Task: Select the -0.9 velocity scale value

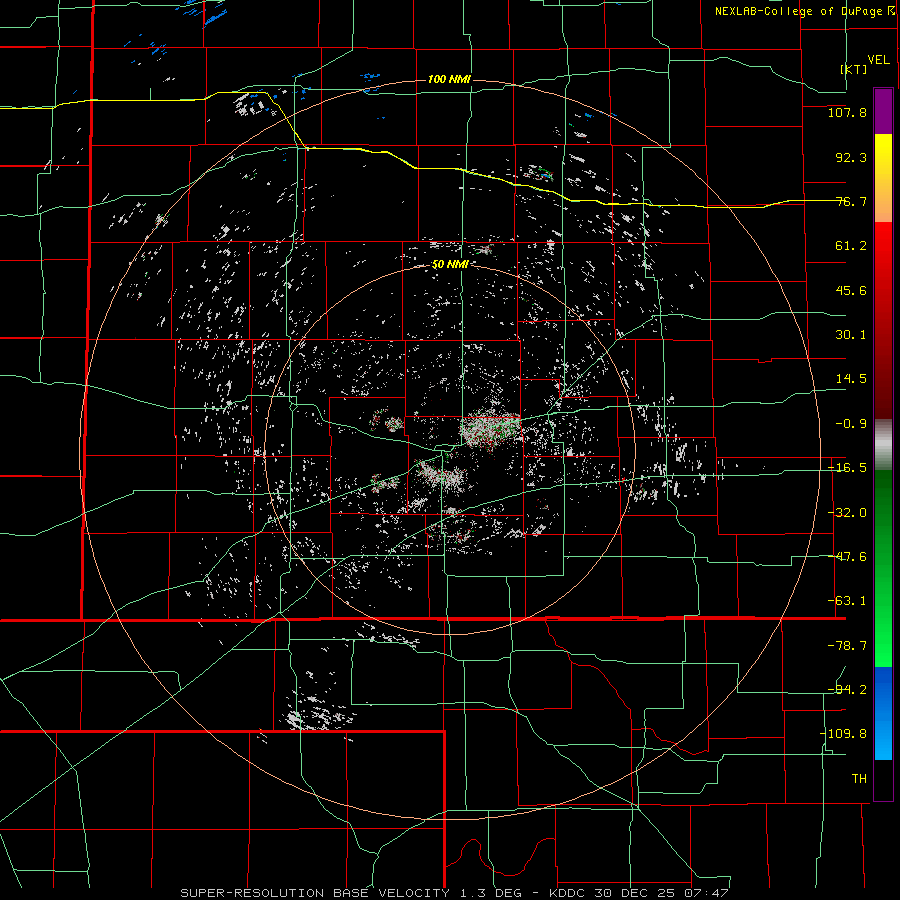Action: pos(851,424)
